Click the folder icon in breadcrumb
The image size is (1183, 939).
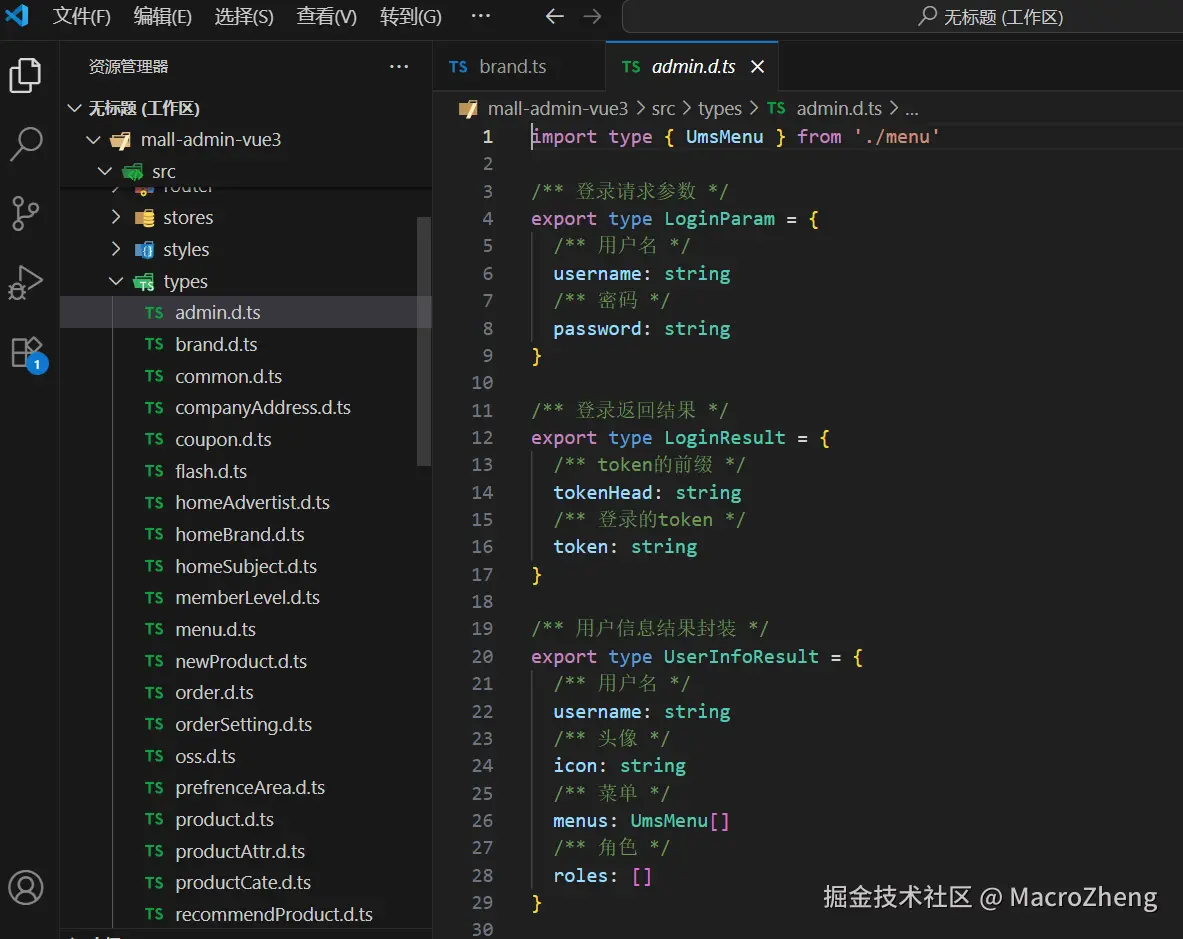(468, 109)
